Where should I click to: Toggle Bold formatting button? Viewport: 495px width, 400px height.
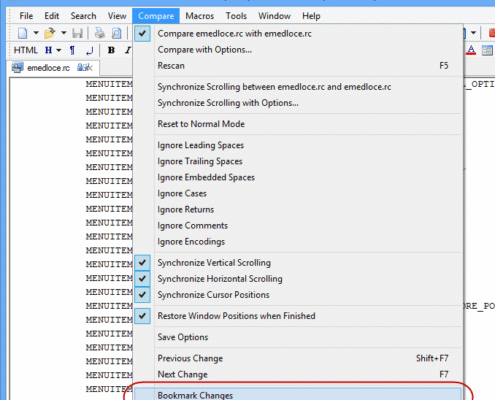(111, 50)
